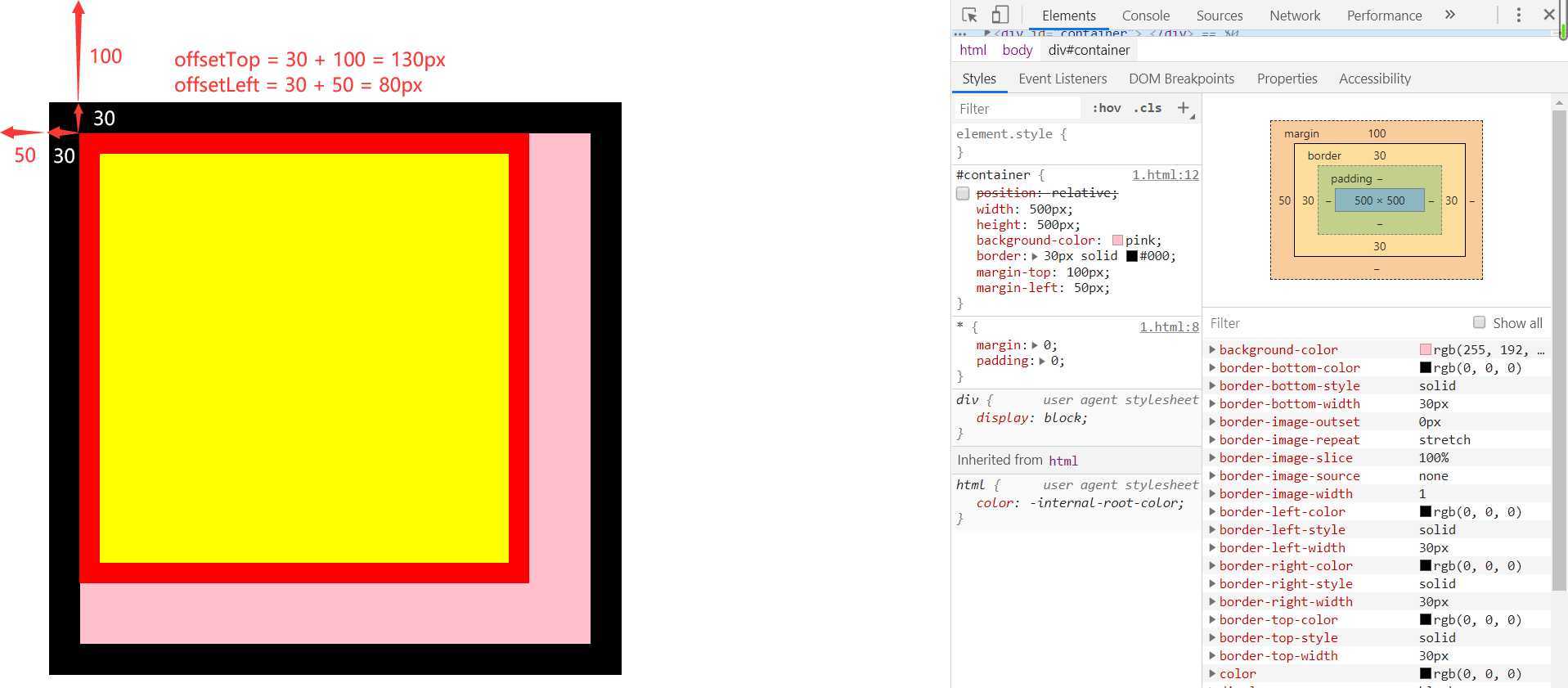Check the Show all computed styles box
Screen dimensions: 1568x688
(x=1479, y=322)
